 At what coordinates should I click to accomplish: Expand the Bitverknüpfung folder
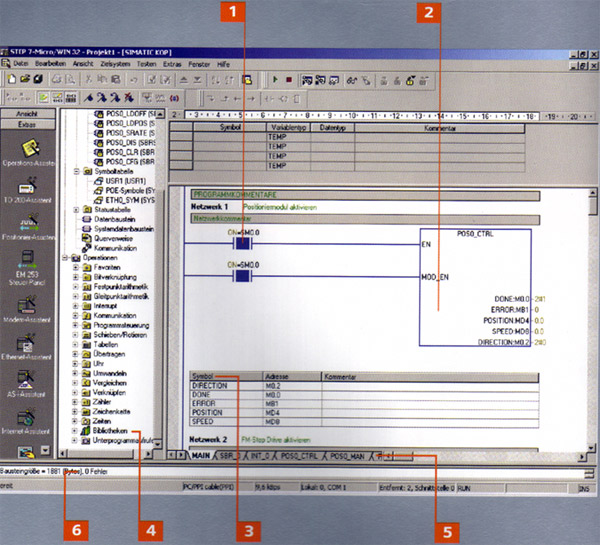(75, 277)
